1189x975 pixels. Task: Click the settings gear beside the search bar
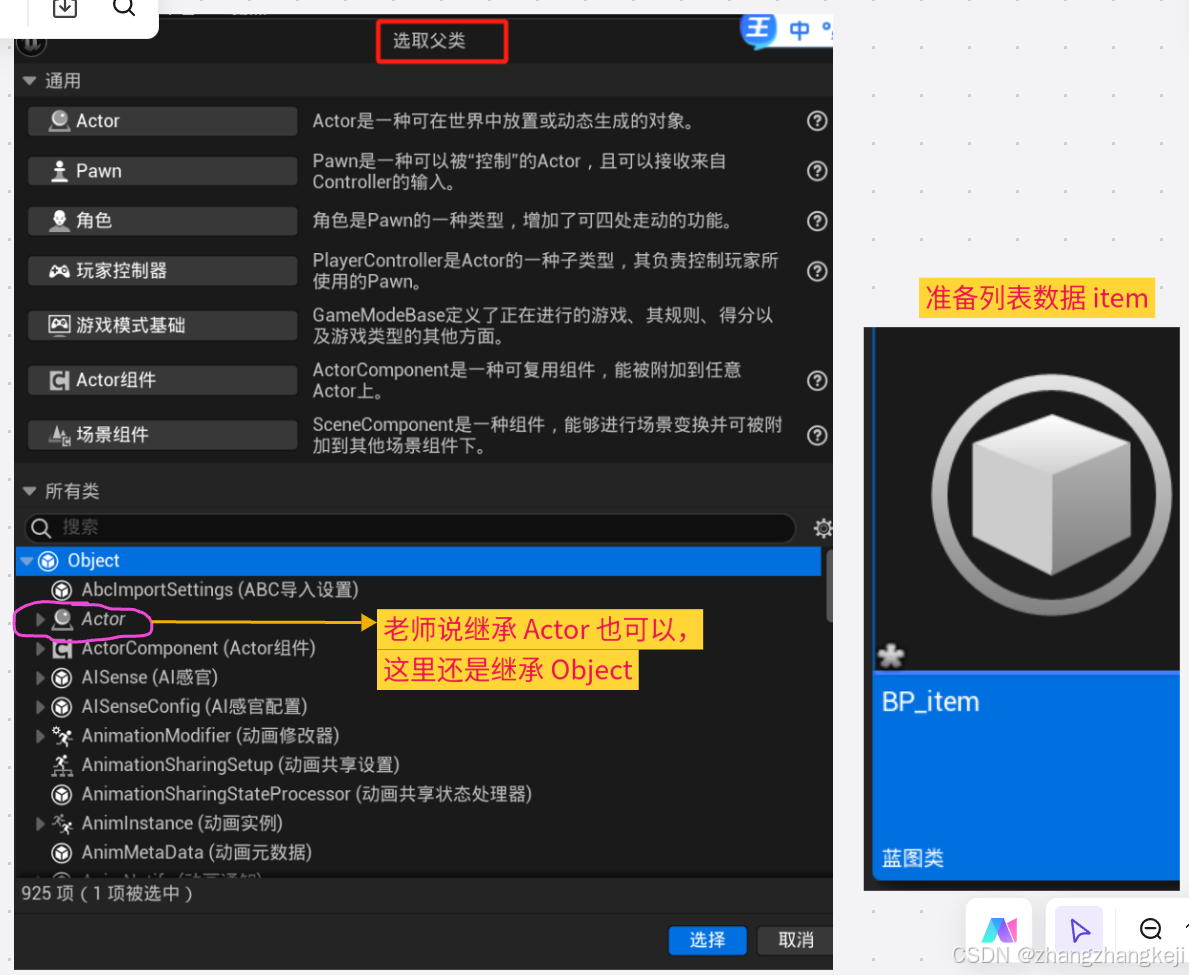click(x=822, y=528)
